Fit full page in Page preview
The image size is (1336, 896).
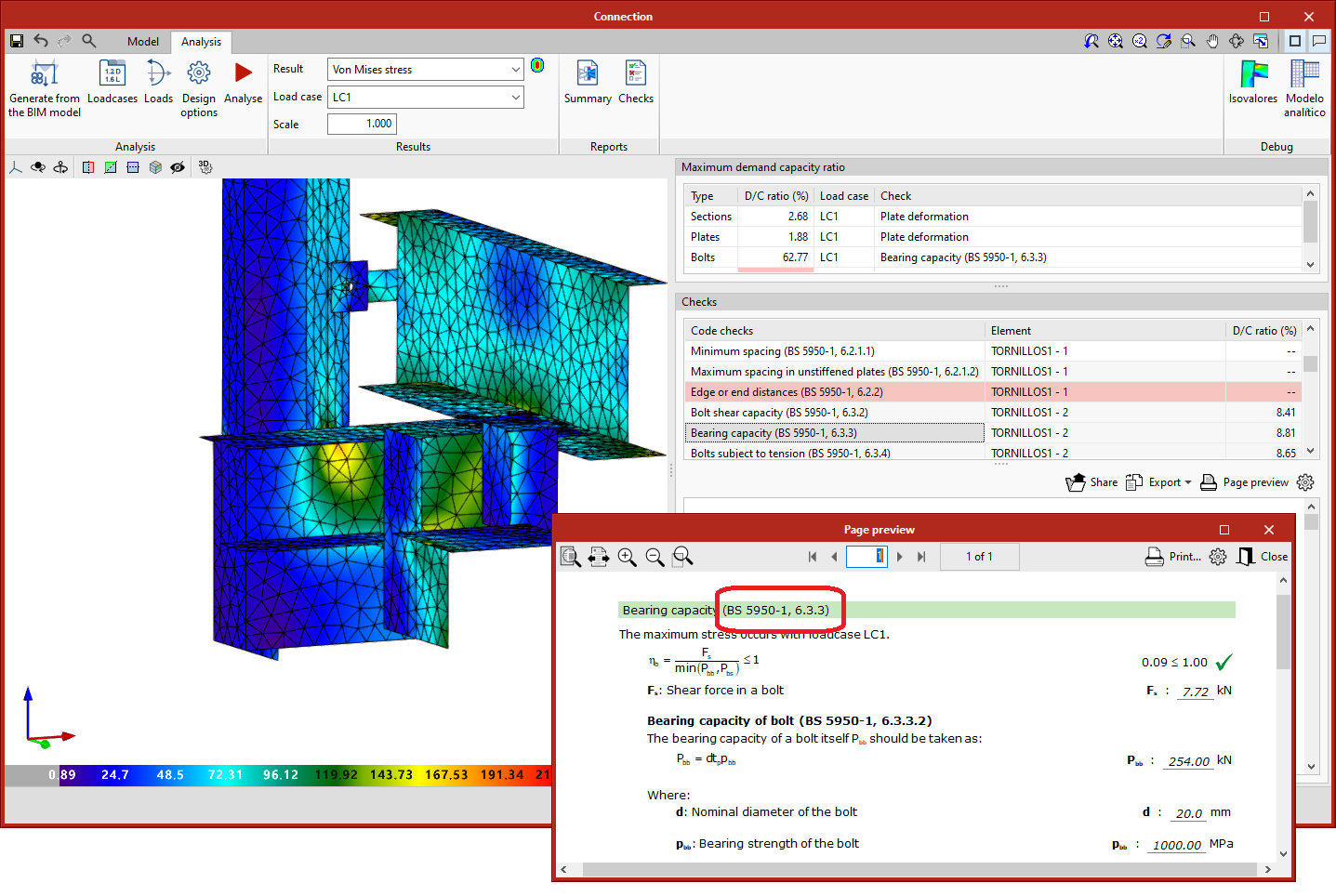pyautogui.click(x=571, y=557)
